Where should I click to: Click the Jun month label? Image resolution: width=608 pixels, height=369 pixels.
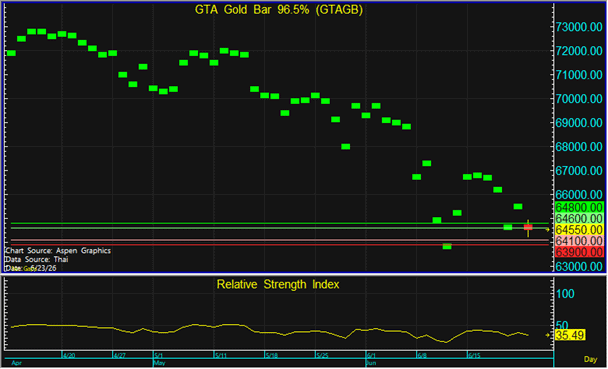[371, 363]
